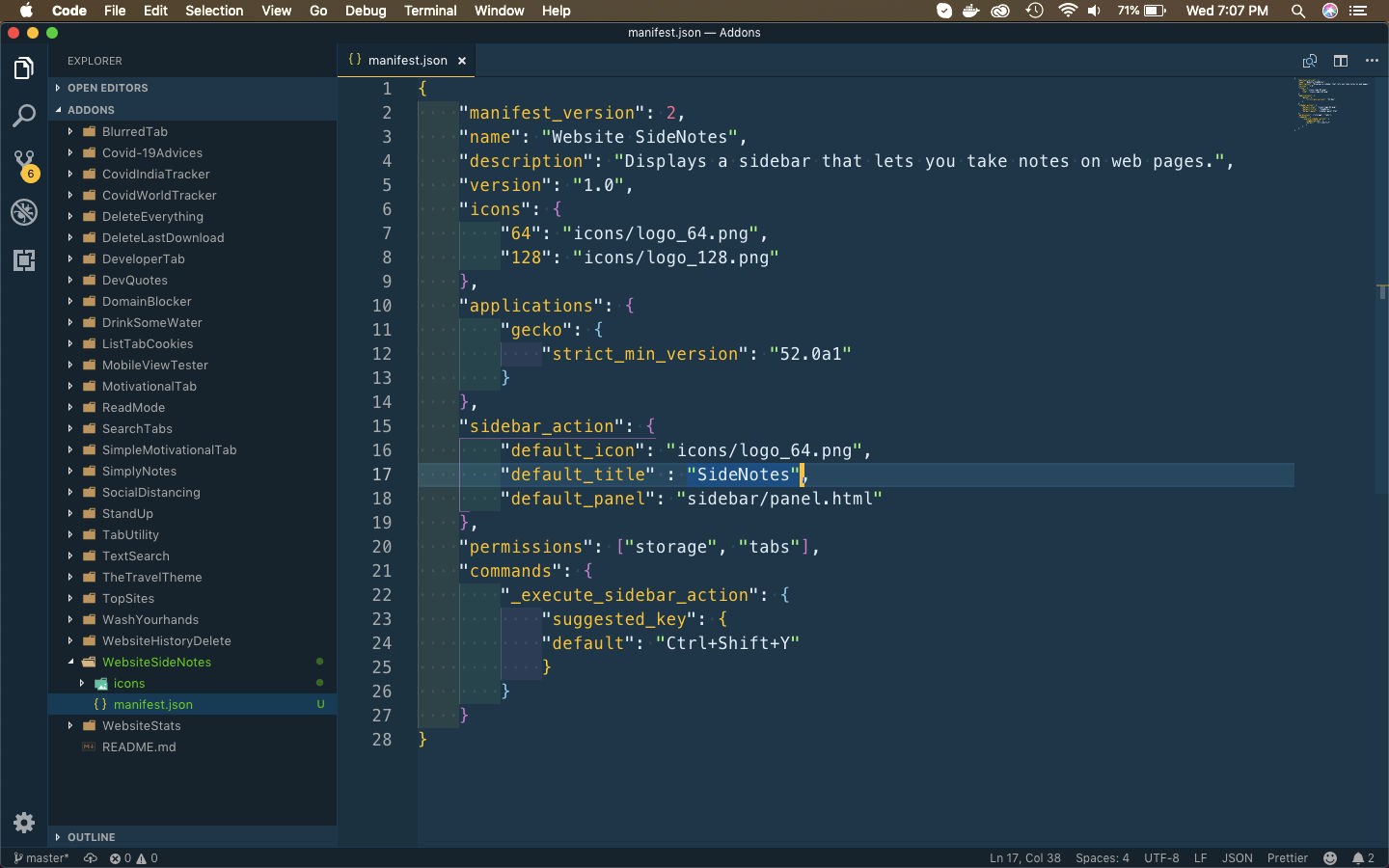Image resolution: width=1389 pixels, height=868 pixels.
Task: Expand the OPEN EDITORS section
Action: click(193, 88)
